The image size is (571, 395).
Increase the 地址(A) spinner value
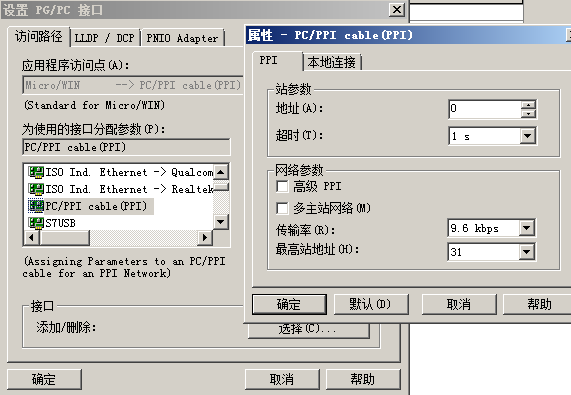(528, 105)
